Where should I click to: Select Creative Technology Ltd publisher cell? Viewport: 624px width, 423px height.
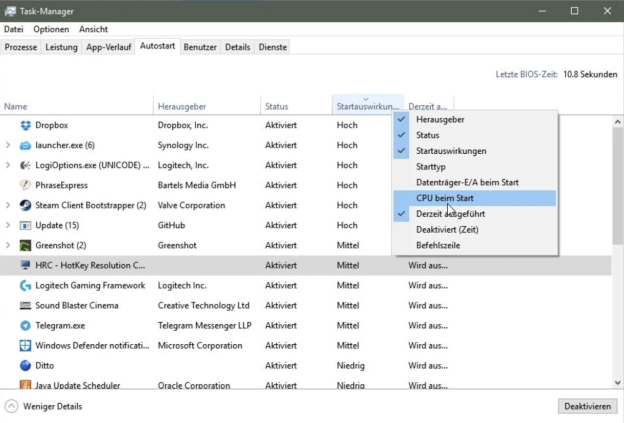click(203, 305)
